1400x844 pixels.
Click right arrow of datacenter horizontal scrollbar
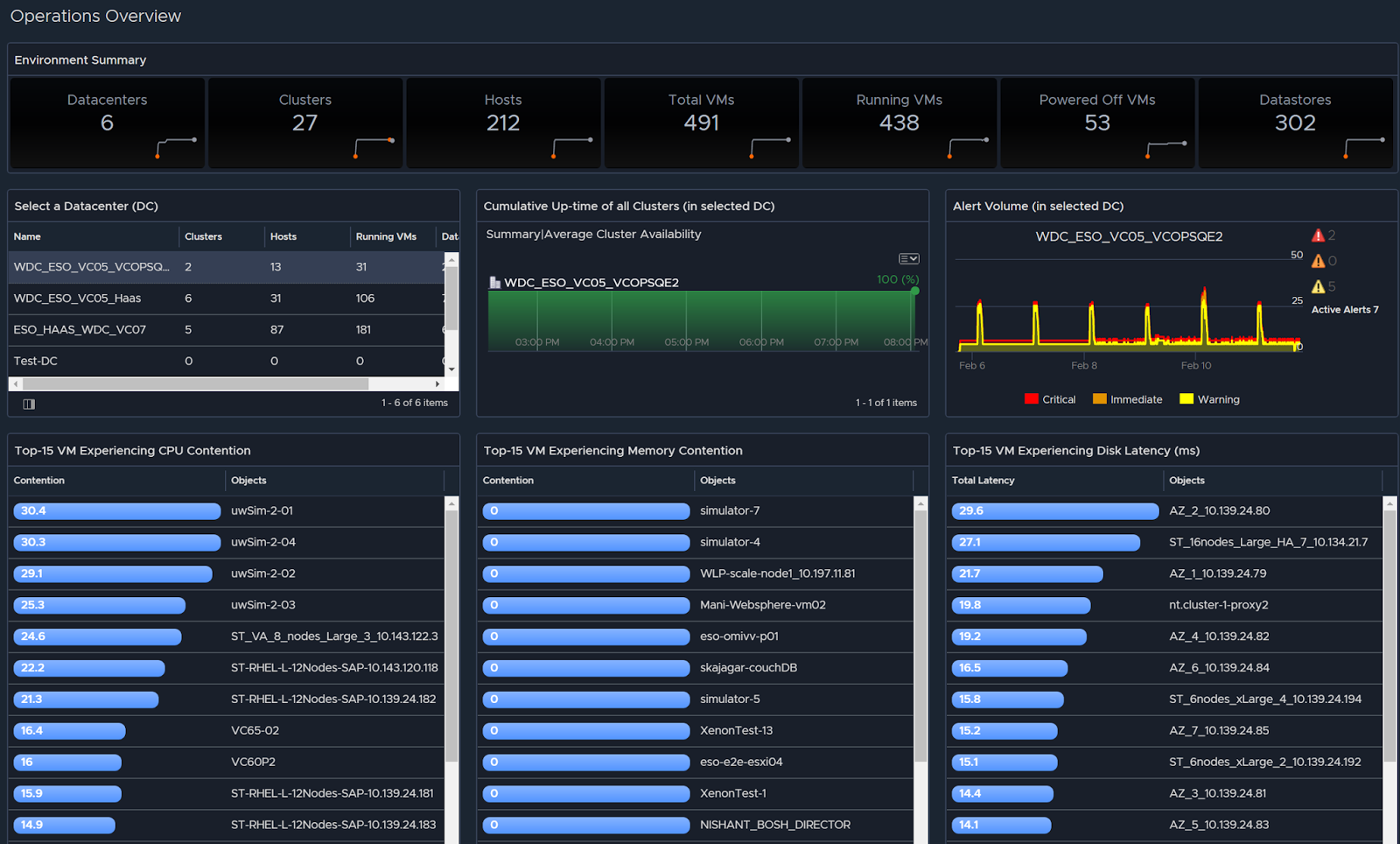(x=437, y=384)
